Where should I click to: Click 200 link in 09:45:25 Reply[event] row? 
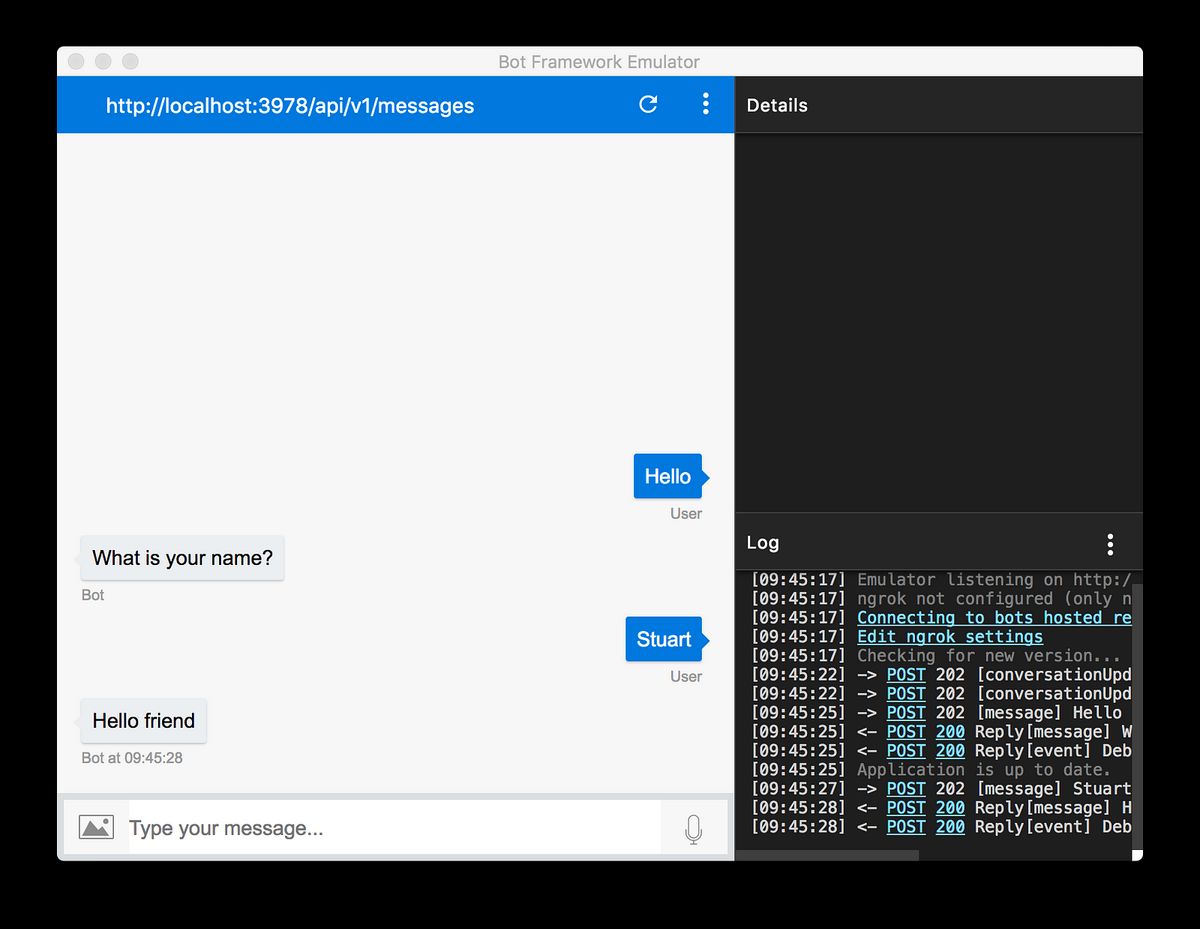(950, 751)
